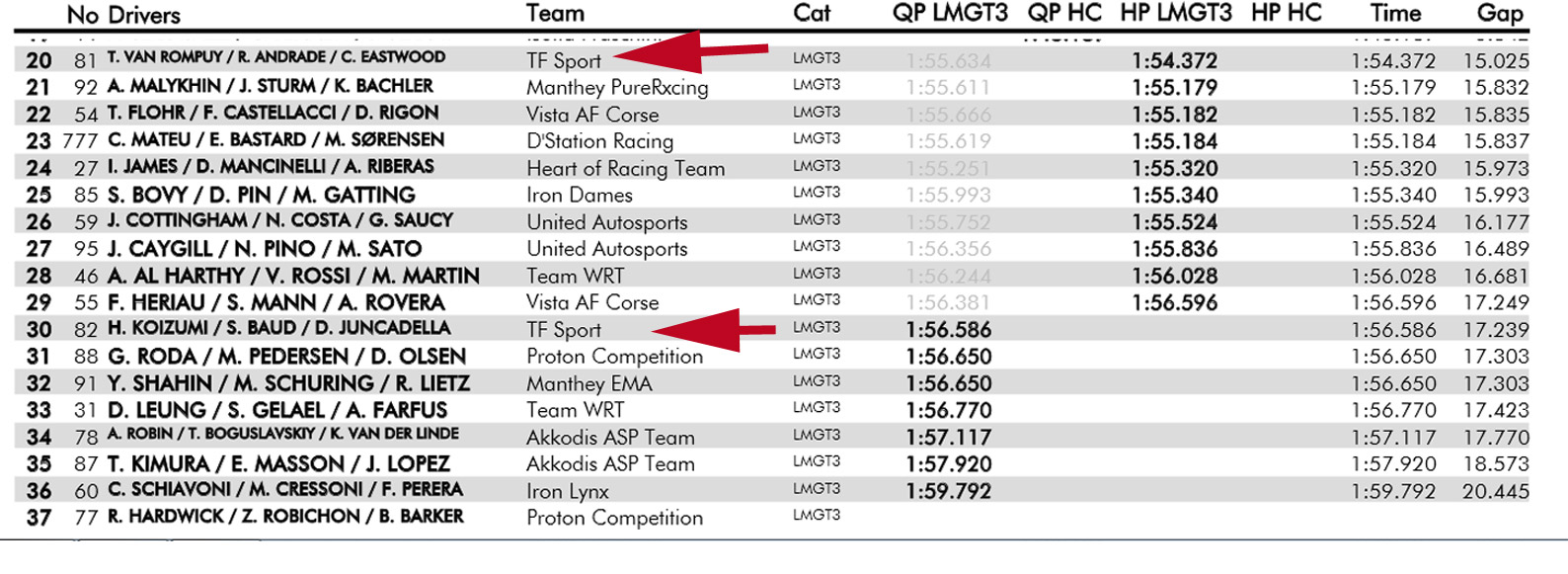Viewport: 1568px width, 574px height.
Task: Select car number 777
Action: point(81,141)
